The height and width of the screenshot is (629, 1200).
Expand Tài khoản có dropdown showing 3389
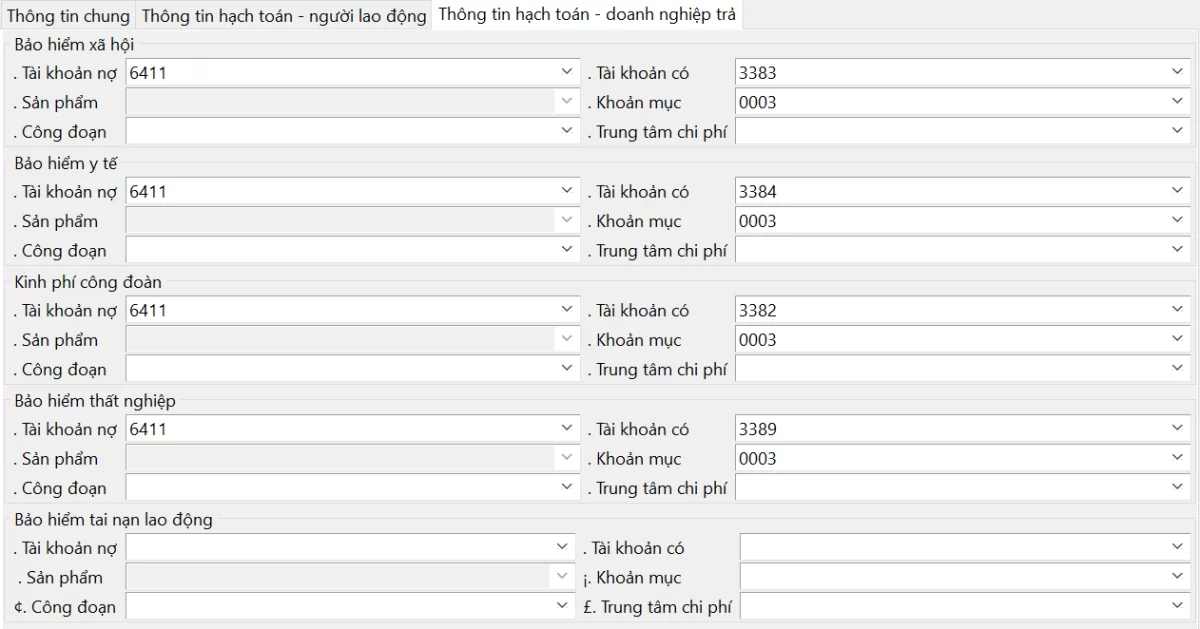[x=1178, y=428]
